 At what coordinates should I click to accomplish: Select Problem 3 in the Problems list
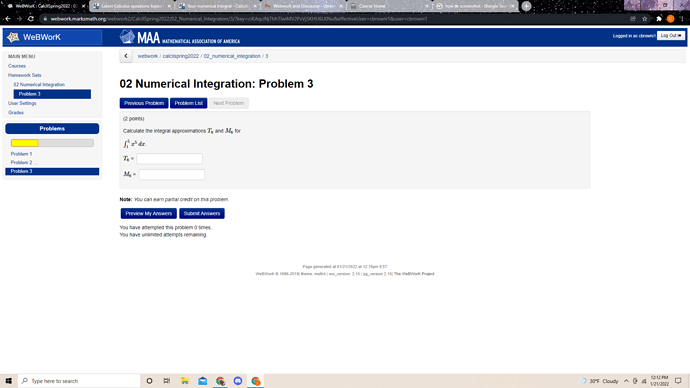click(52, 172)
